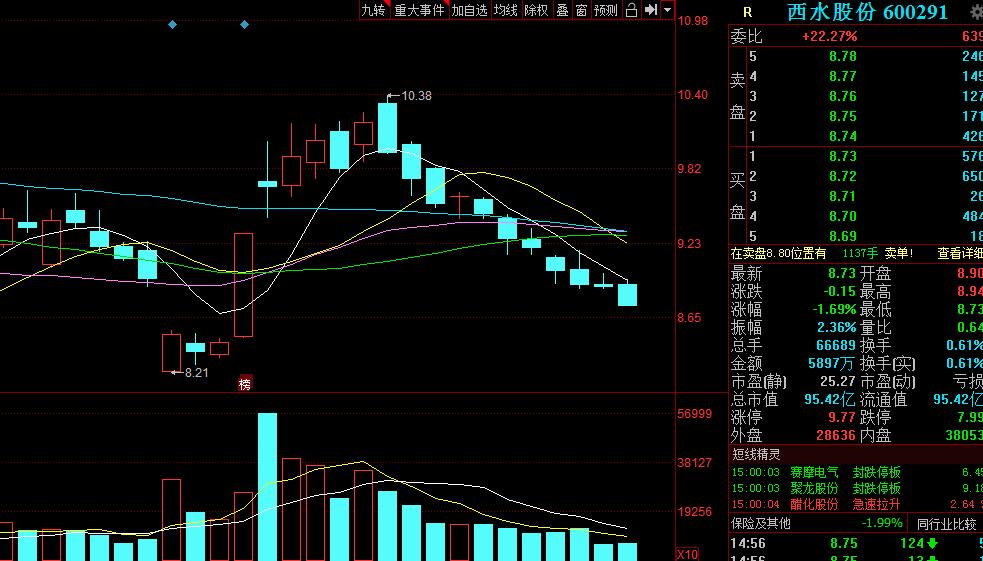
Task: Click sell level 5 price 8.78
Action: coord(843,56)
